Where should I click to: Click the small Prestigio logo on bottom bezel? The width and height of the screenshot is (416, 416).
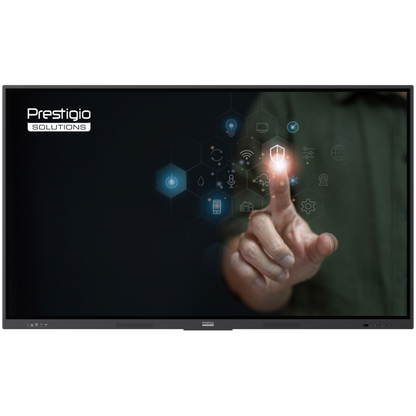pos(208,324)
